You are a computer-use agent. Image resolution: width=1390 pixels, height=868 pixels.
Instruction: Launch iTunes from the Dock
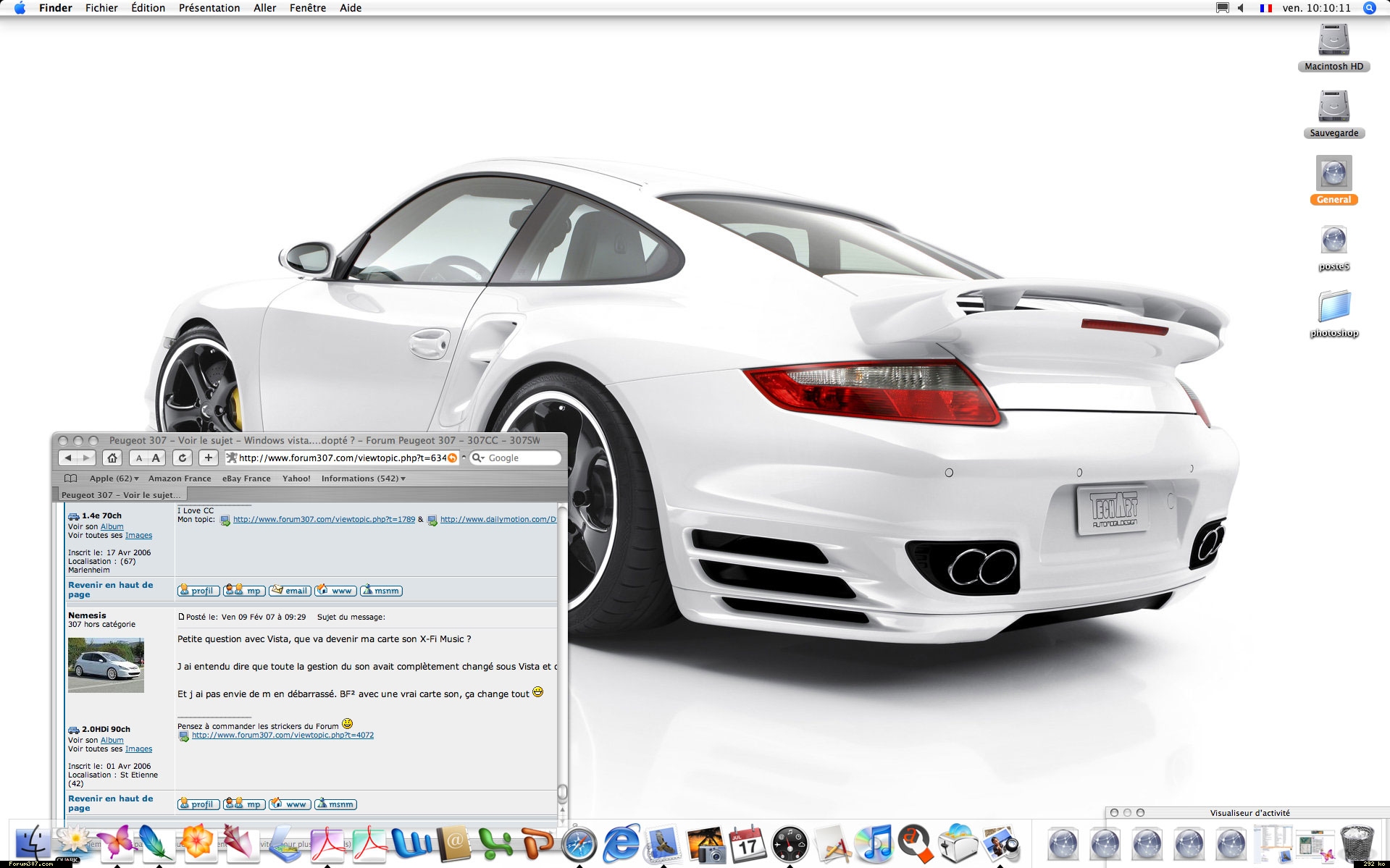tap(874, 843)
